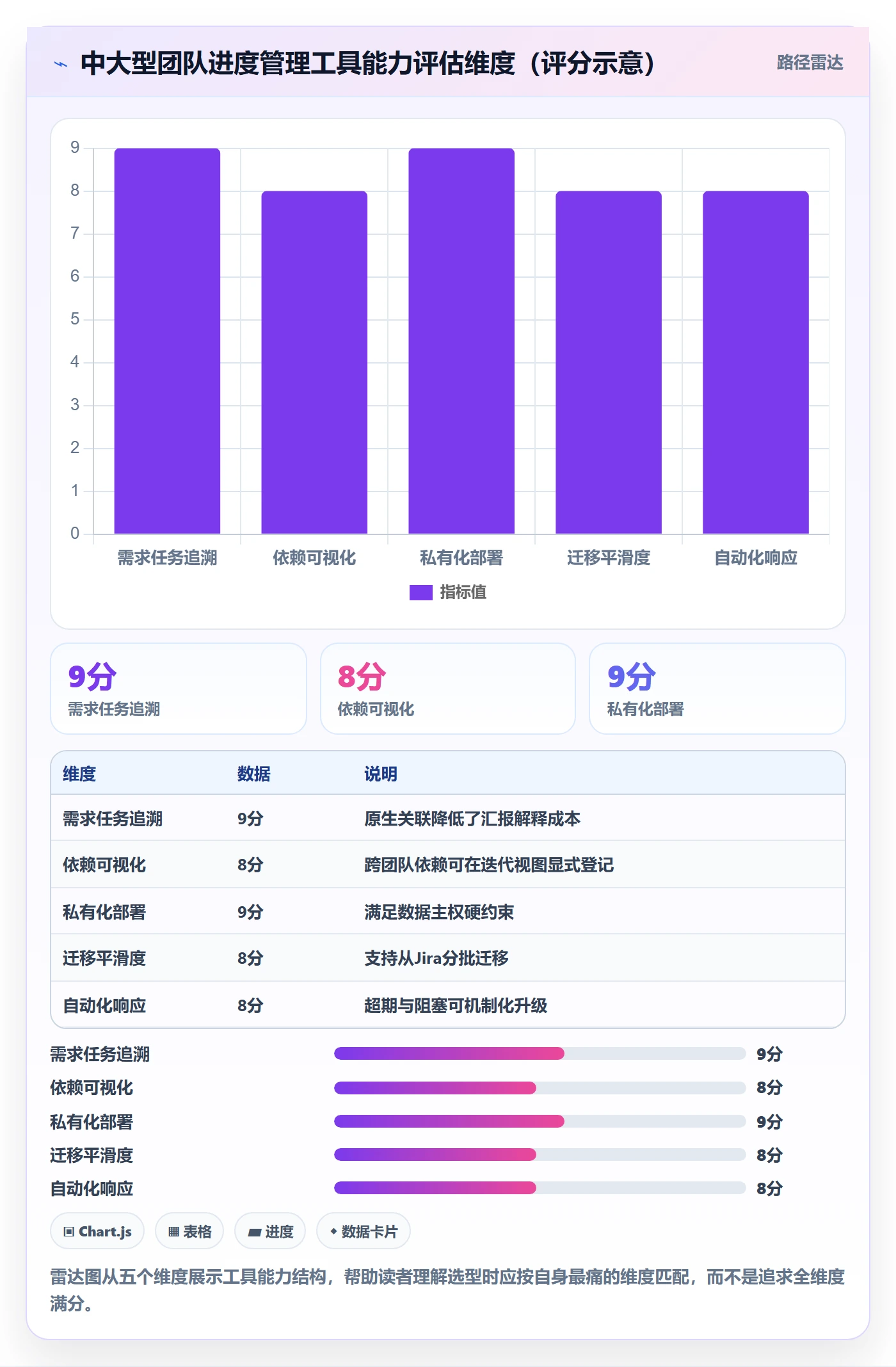
Task: Click the 说明 column header
Action: (x=381, y=774)
